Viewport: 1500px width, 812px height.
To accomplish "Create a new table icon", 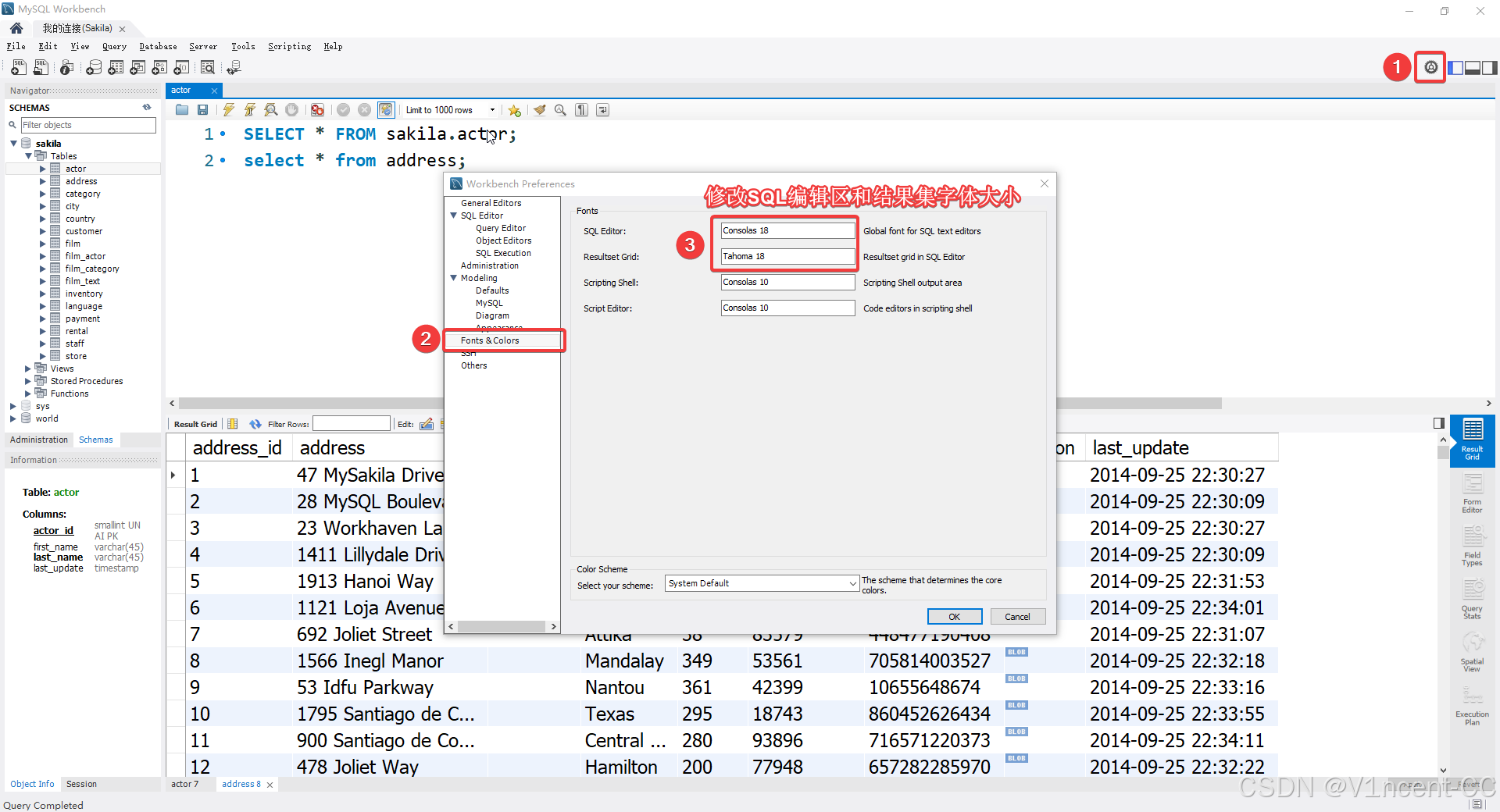I will coord(116,68).
